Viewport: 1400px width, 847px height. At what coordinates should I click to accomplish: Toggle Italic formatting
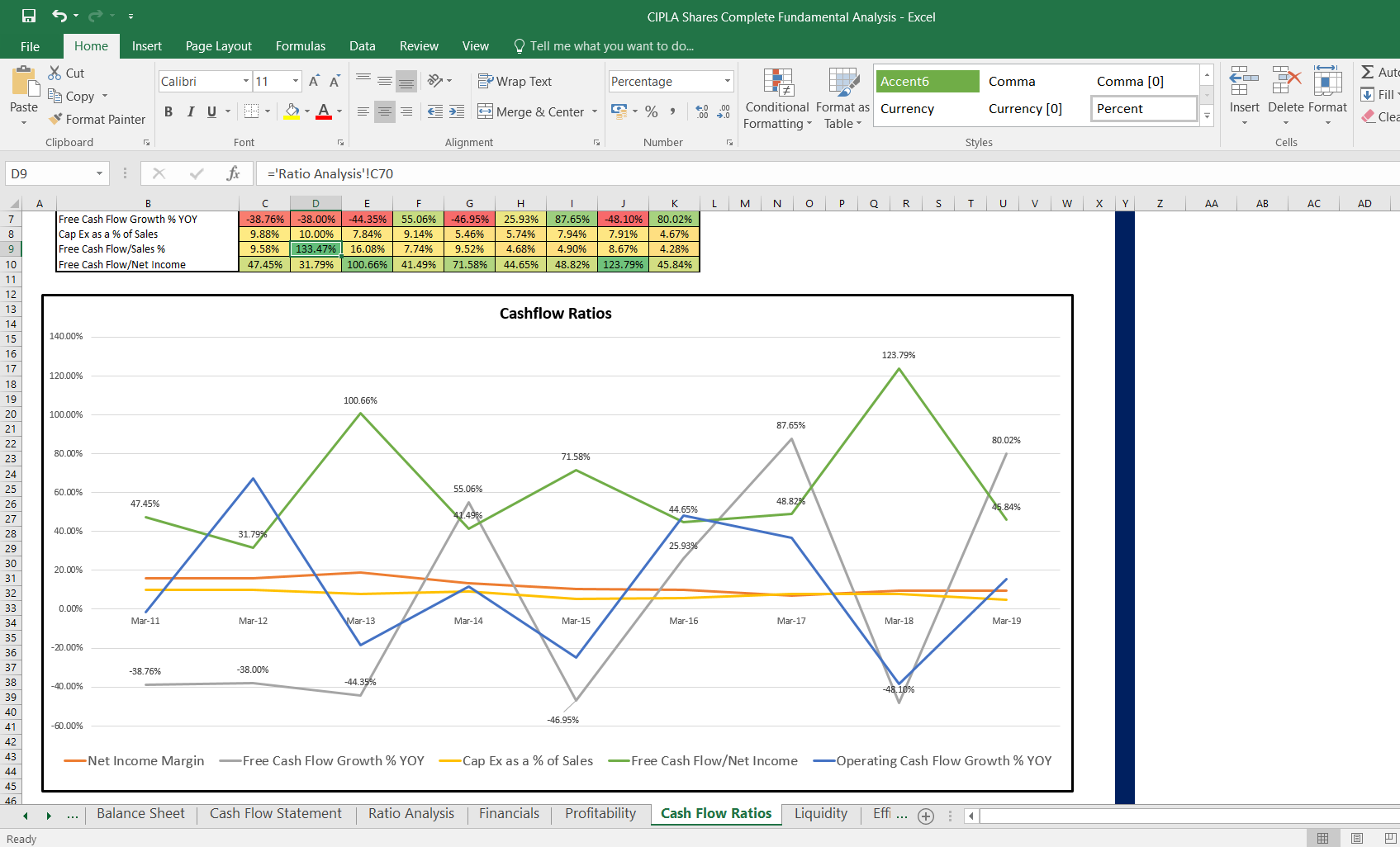click(190, 111)
